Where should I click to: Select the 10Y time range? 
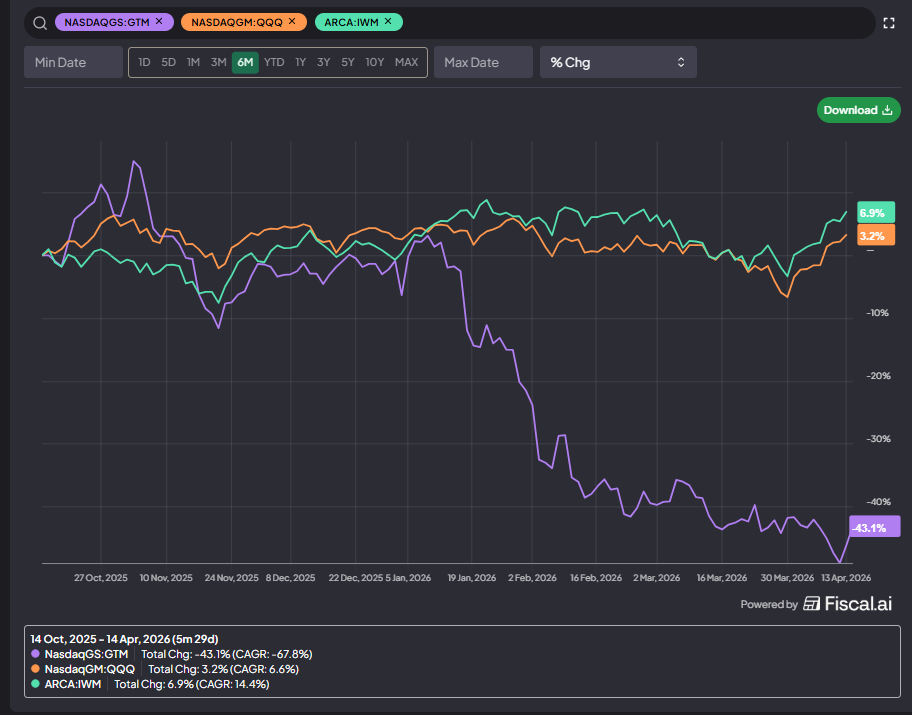point(375,62)
